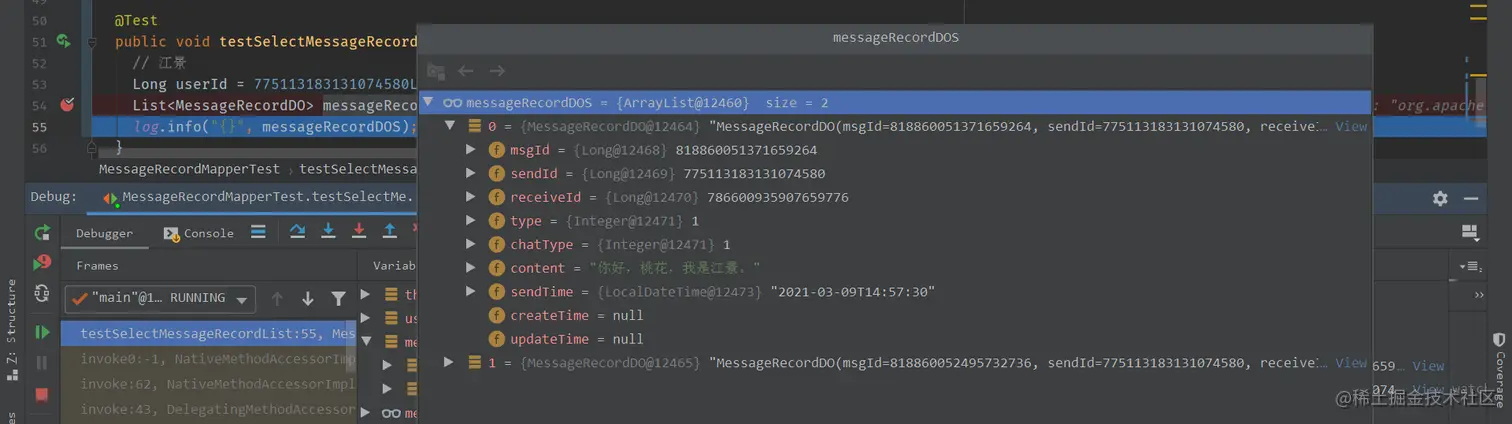The width and height of the screenshot is (1512, 424).
Task: Click the Next Frame down arrow
Action: coord(308,299)
